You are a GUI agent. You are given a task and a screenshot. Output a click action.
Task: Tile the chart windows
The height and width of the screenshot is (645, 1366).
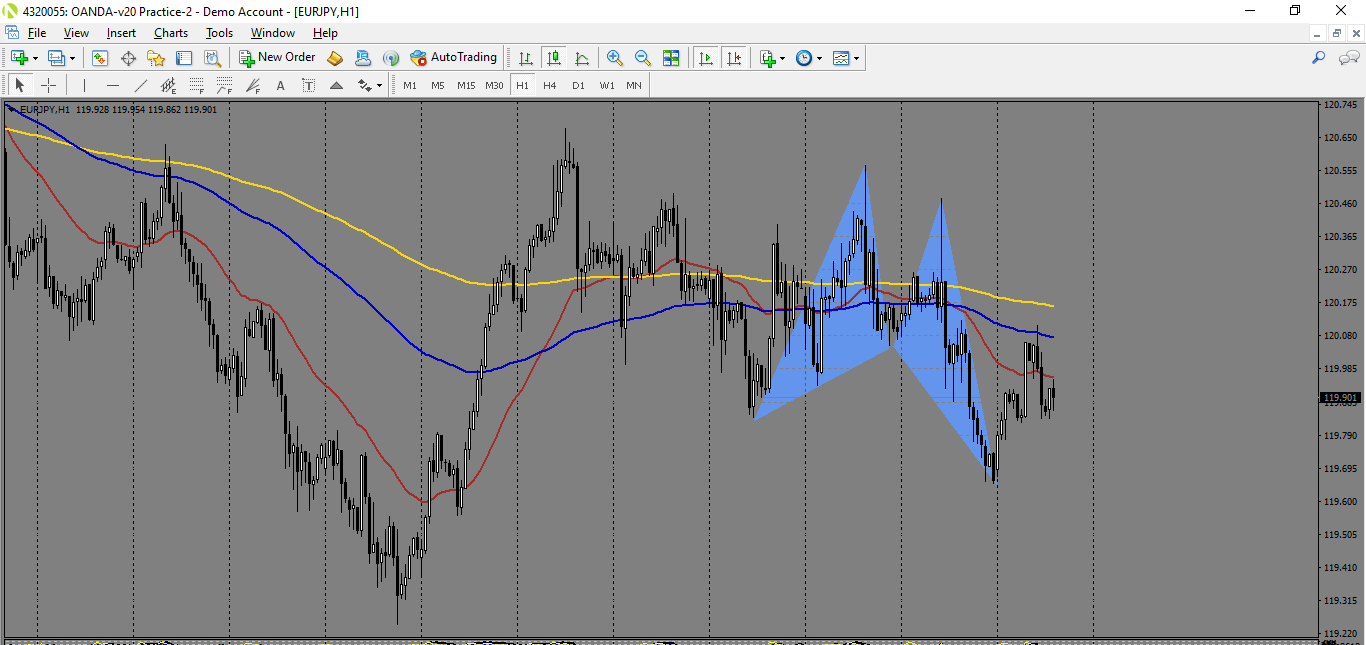[671, 58]
